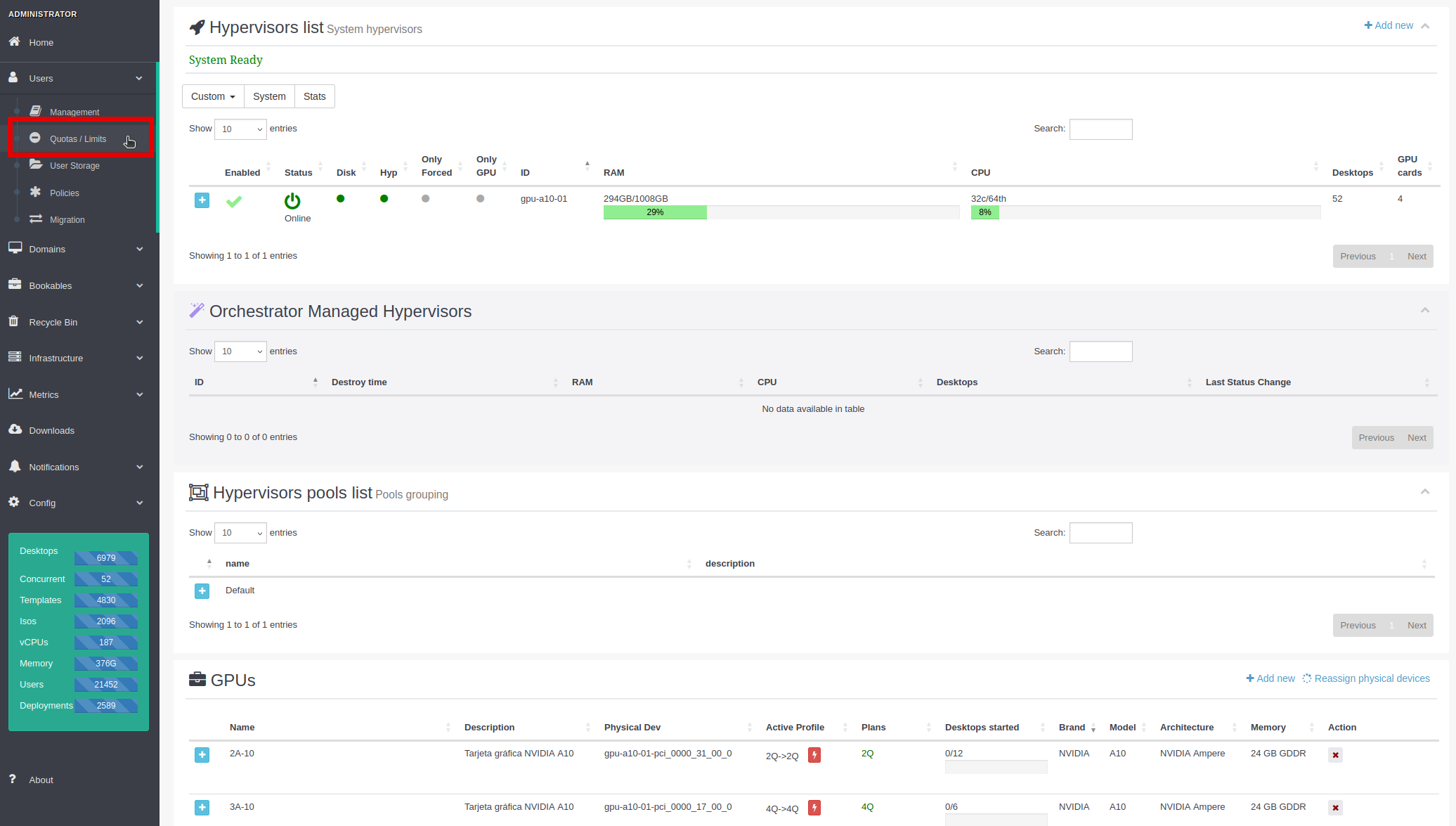
Task: Click the RAM 29% usage bar
Action: point(655,212)
